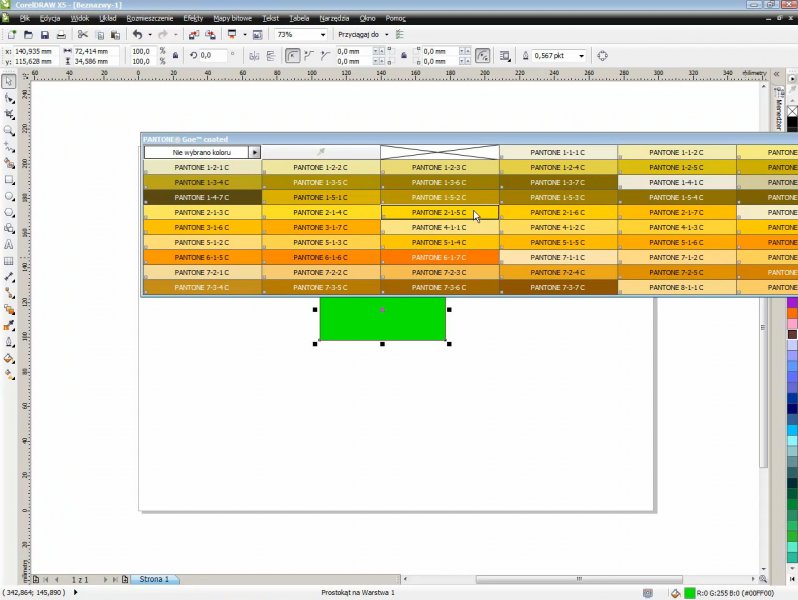This screenshot has height=600, width=798.
Task: Open the Plik menu
Action: click(24, 18)
